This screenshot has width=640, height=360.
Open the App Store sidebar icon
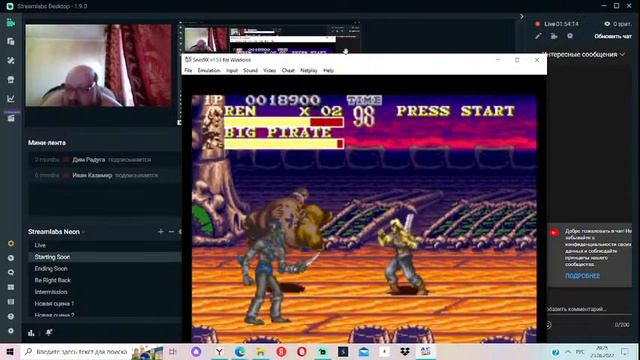[11, 80]
